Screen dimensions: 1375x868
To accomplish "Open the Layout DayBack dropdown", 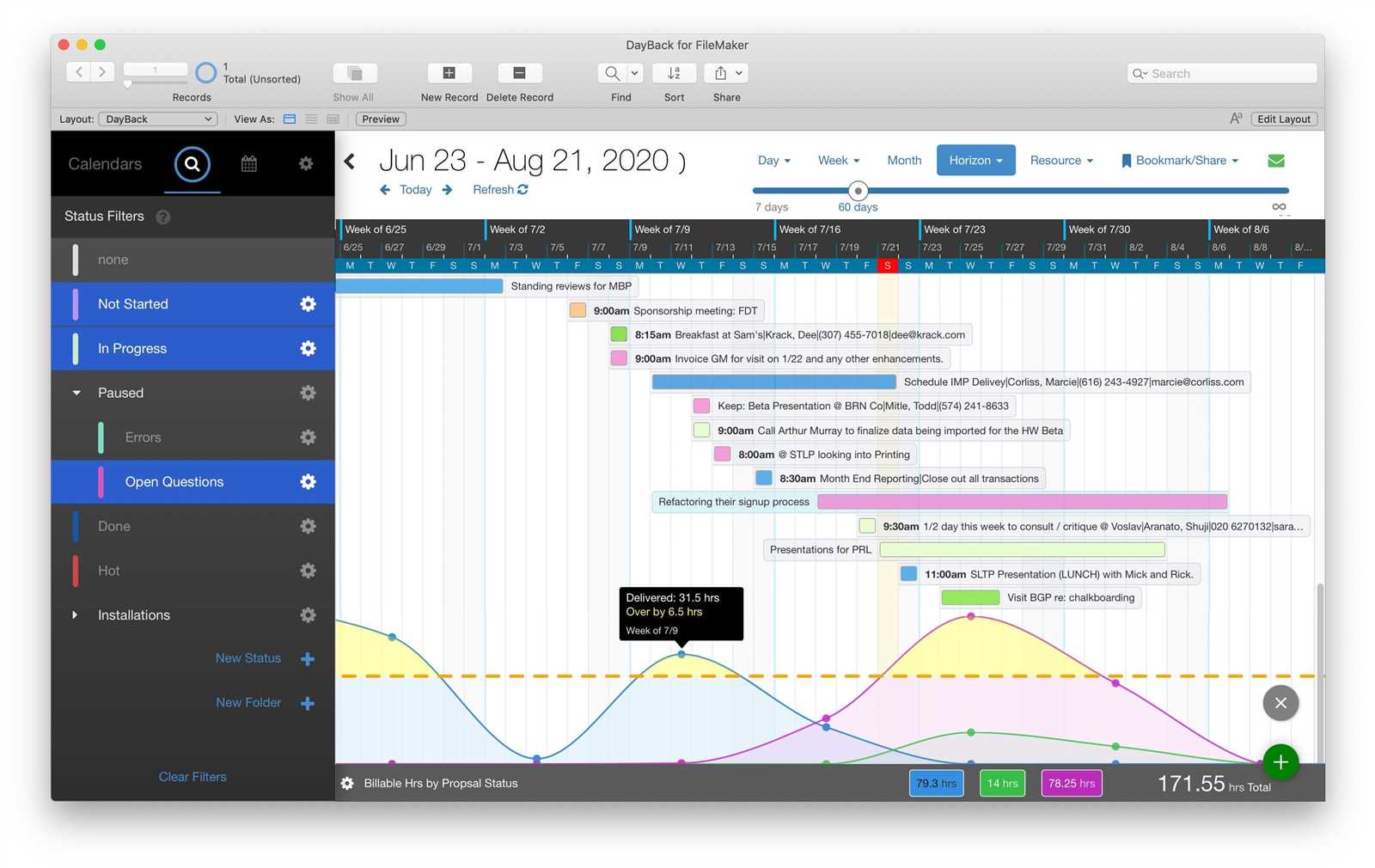I will tap(157, 119).
